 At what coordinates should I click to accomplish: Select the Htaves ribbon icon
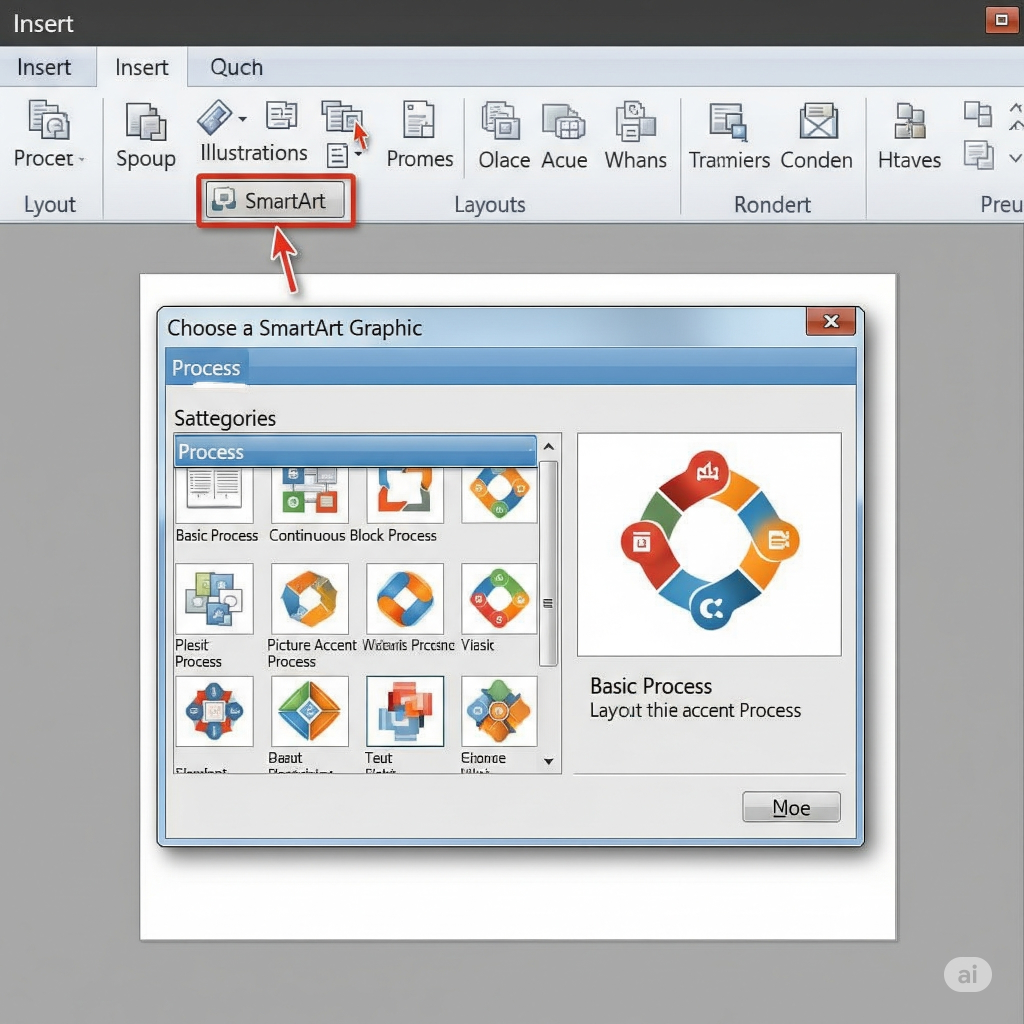[909, 121]
